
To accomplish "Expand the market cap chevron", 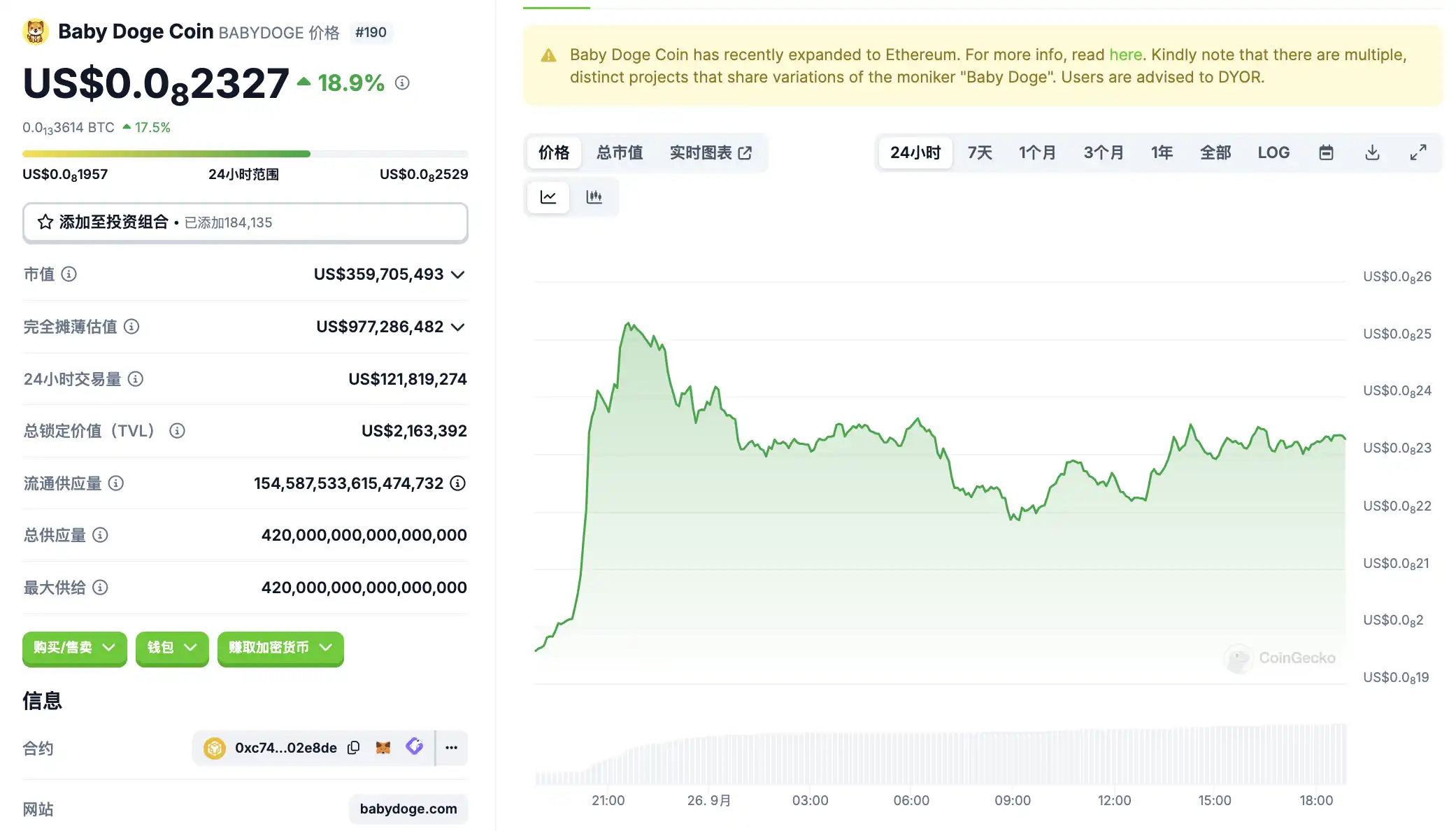I will 458,275.
